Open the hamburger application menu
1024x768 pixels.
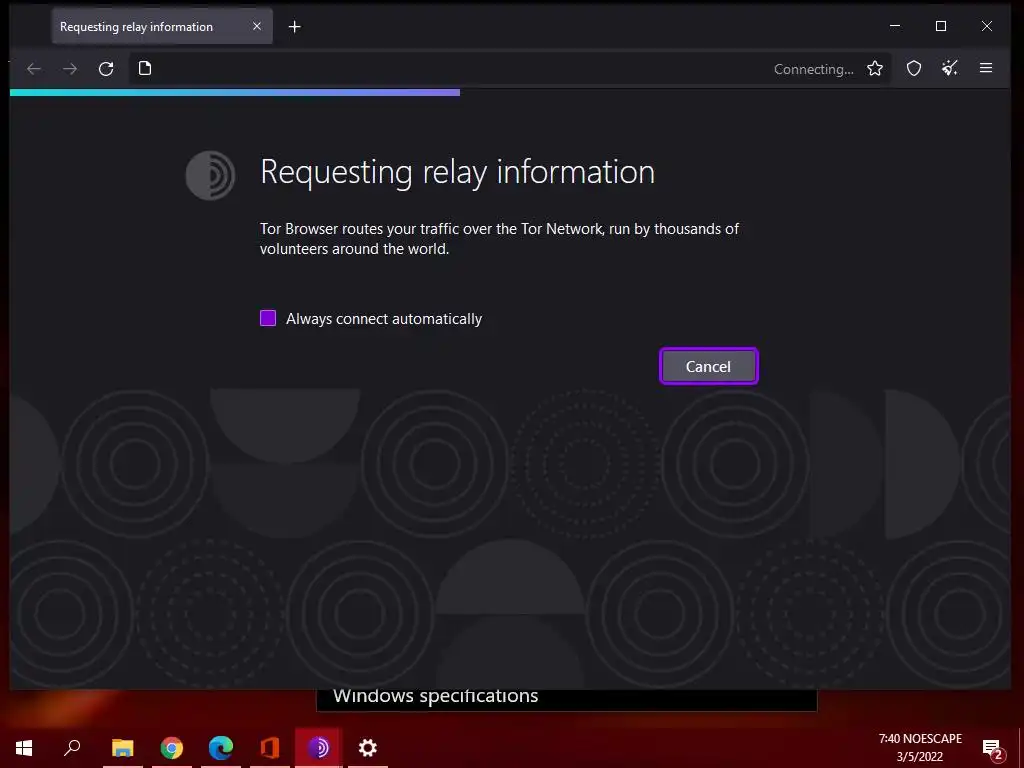(x=986, y=68)
